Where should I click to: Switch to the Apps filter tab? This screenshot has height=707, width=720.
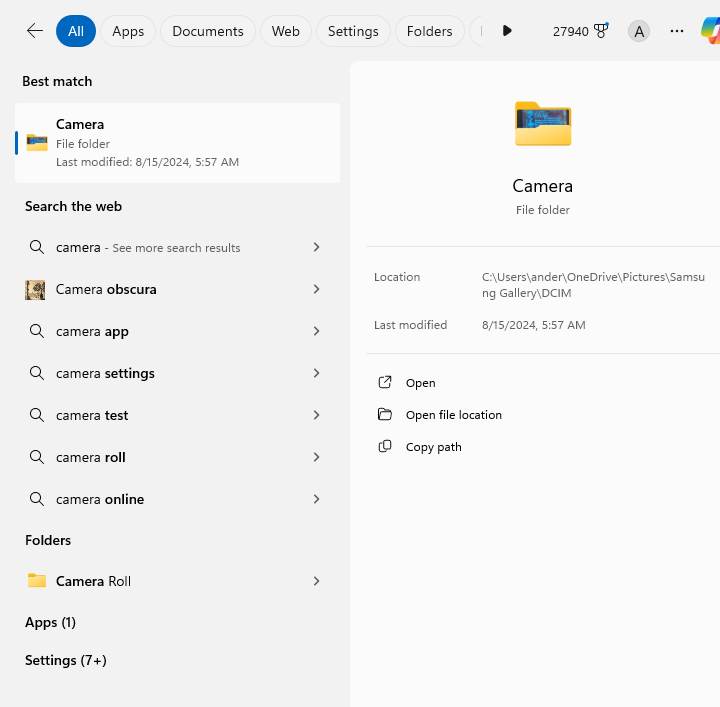pos(128,31)
